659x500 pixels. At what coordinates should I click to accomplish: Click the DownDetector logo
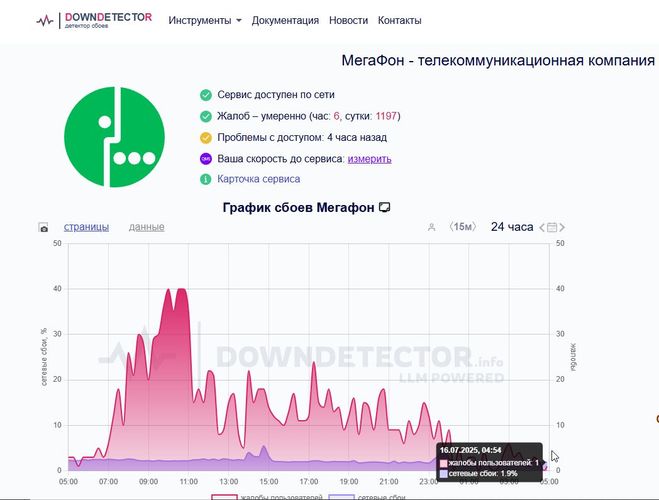[x=93, y=20]
